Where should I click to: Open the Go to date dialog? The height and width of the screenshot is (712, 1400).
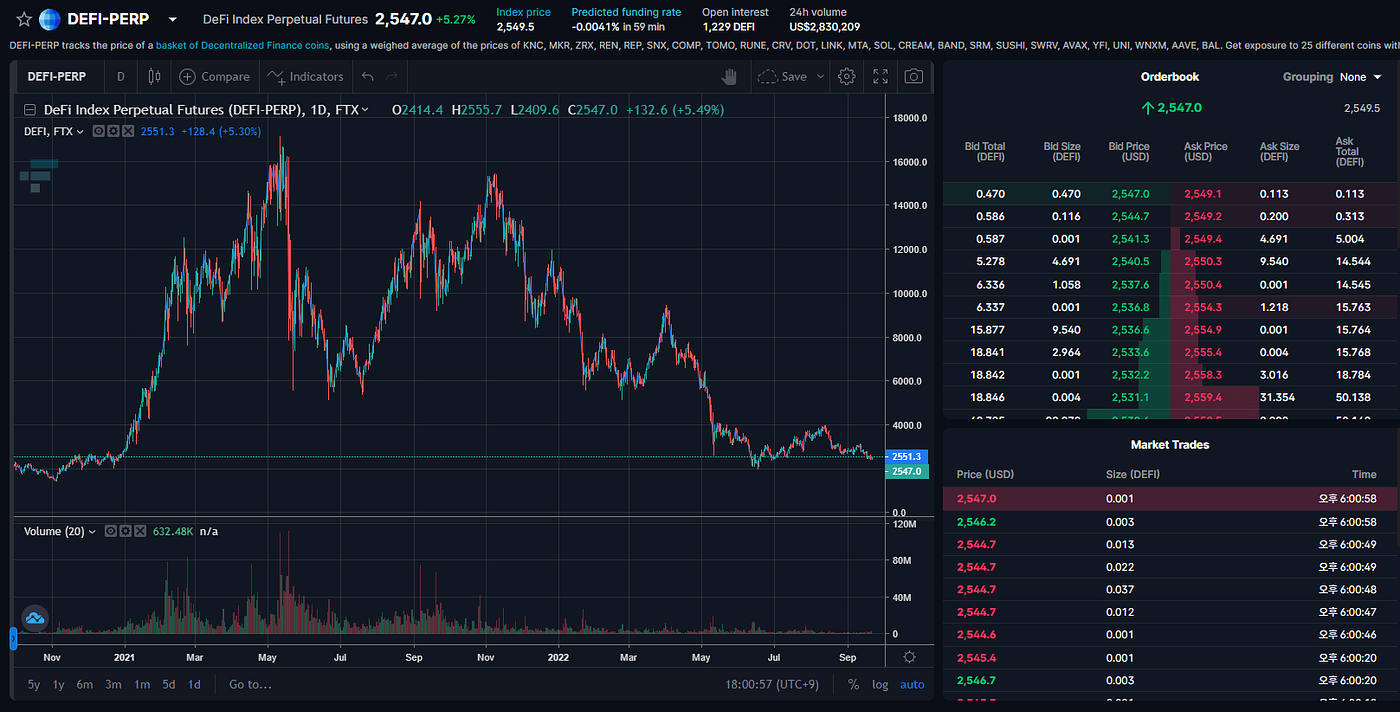(250, 684)
